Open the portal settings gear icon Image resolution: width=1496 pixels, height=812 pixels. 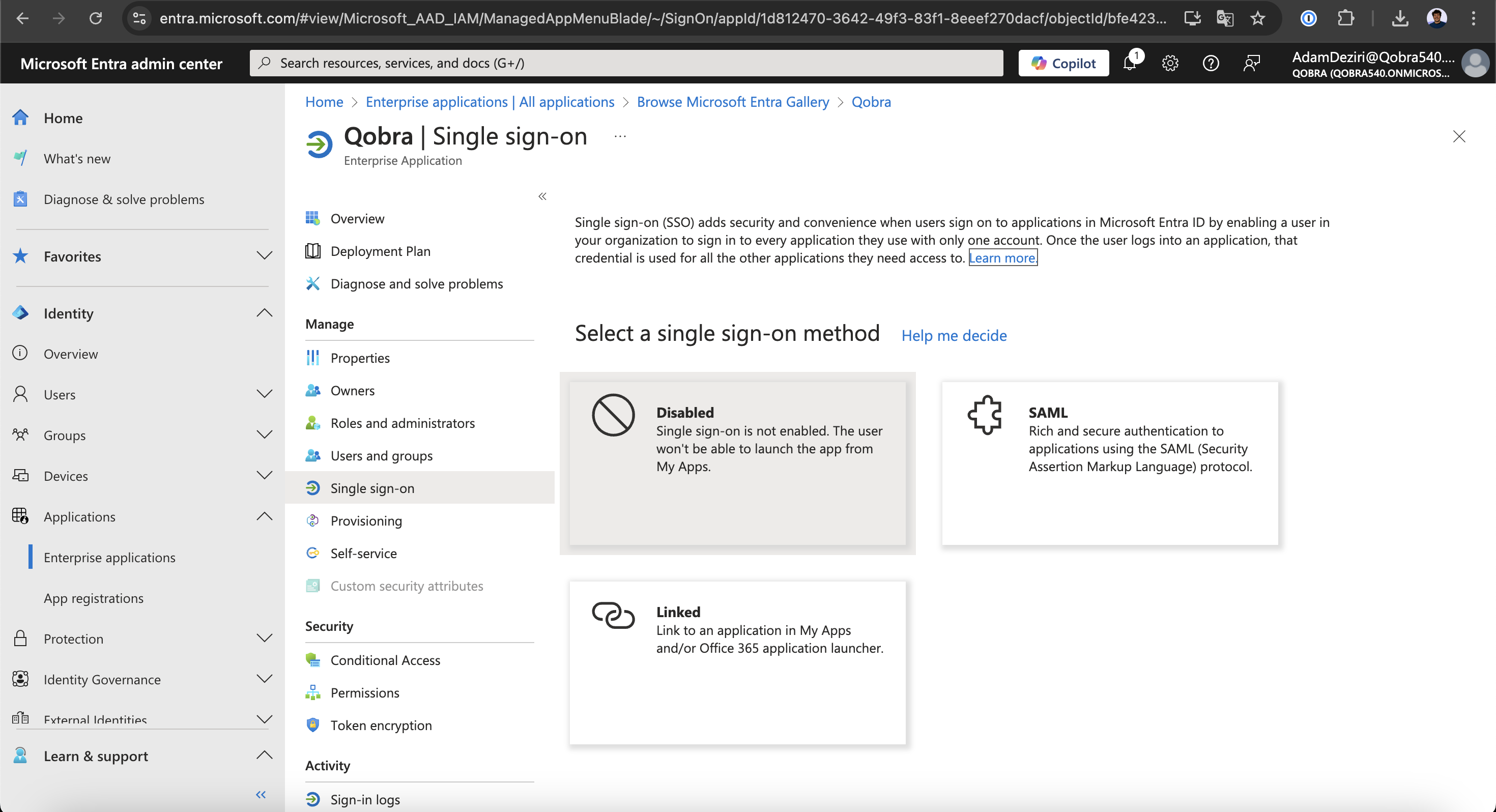click(1170, 63)
